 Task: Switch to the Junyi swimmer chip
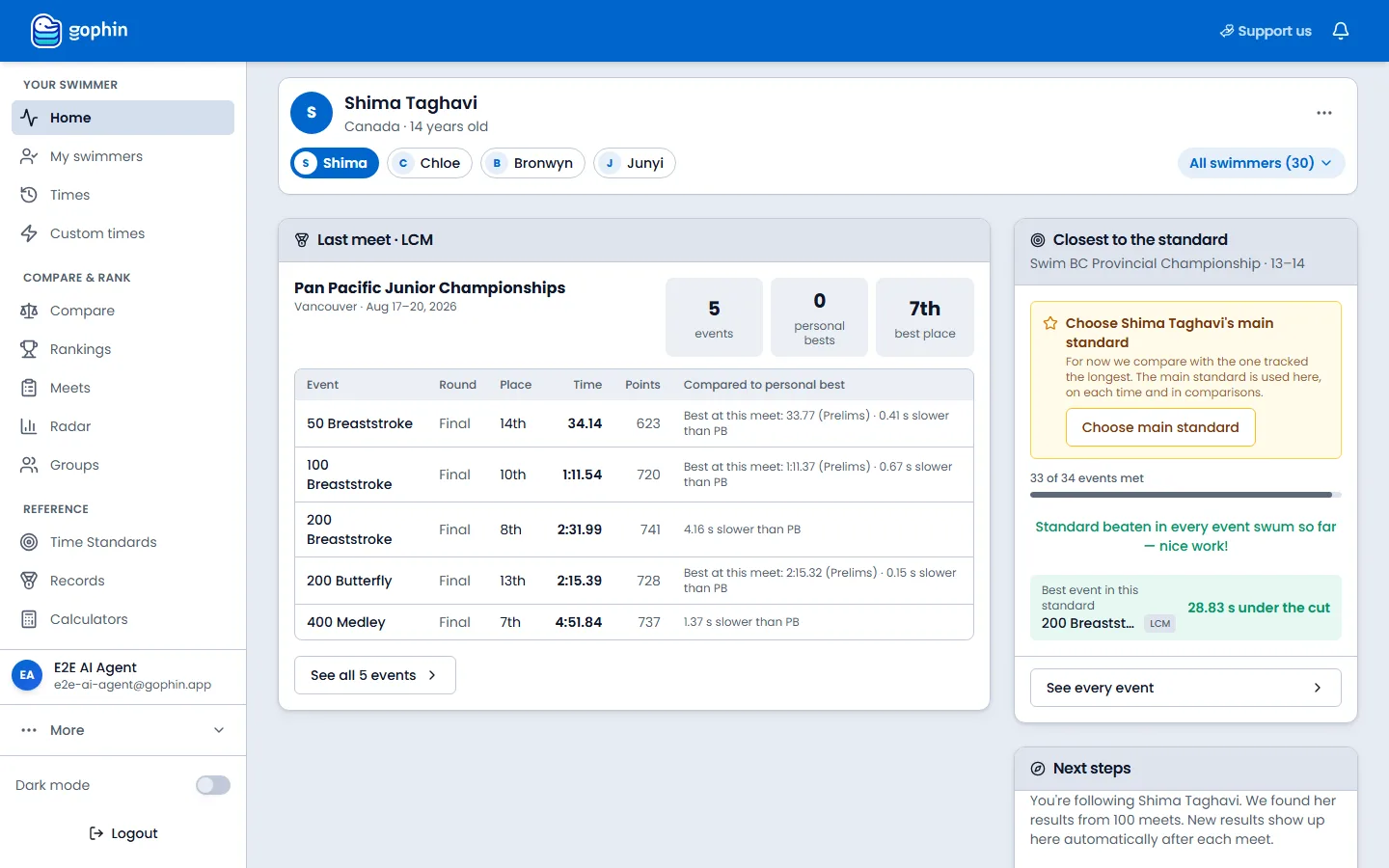click(635, 163)
